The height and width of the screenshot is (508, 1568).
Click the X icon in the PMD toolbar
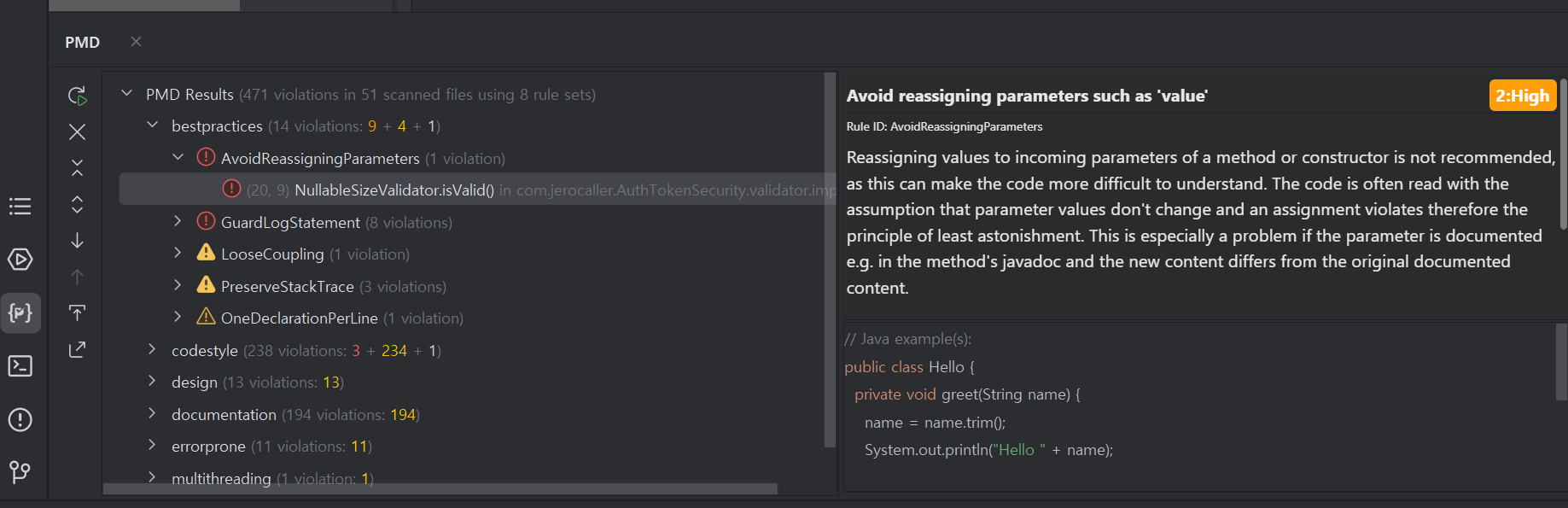(x=77, y=131)
